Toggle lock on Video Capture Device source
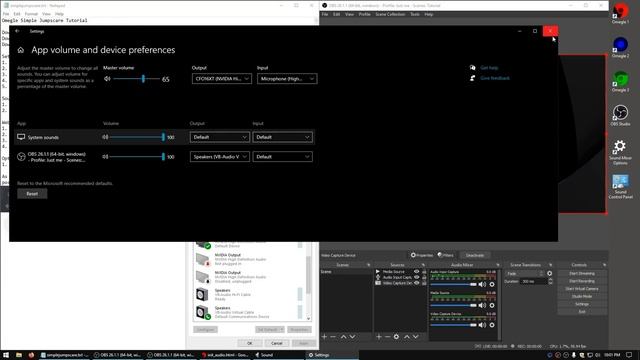Screen dimensions: 640x360 coord(424,283)
